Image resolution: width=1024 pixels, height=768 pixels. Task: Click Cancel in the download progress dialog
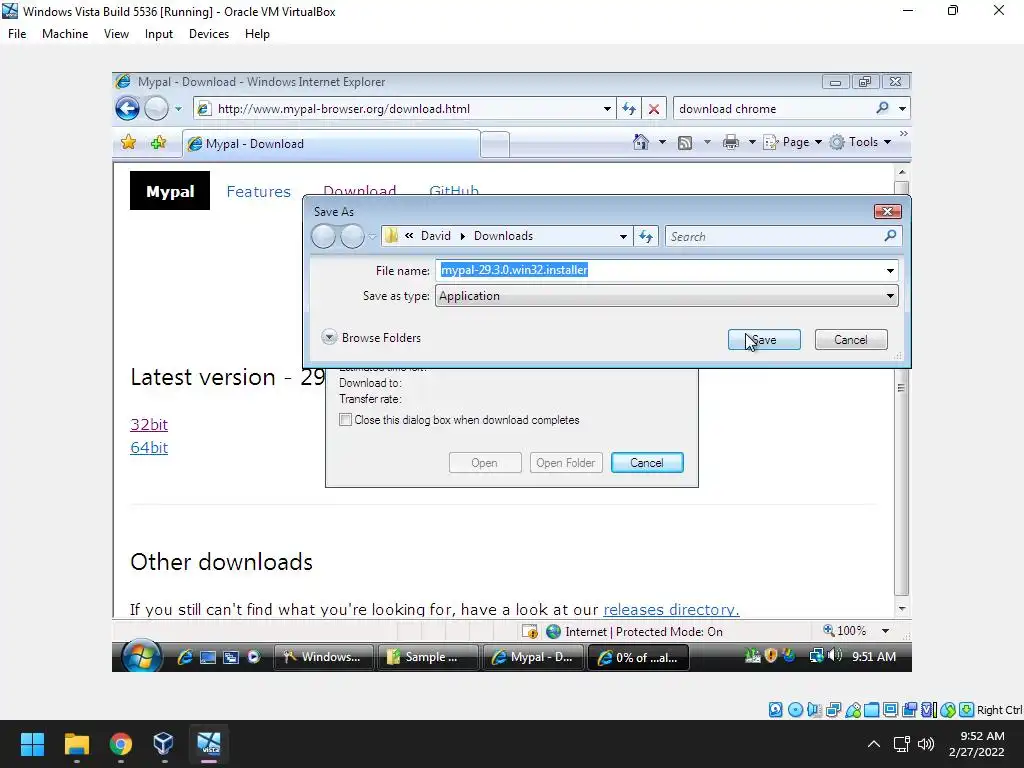point(647,462)
